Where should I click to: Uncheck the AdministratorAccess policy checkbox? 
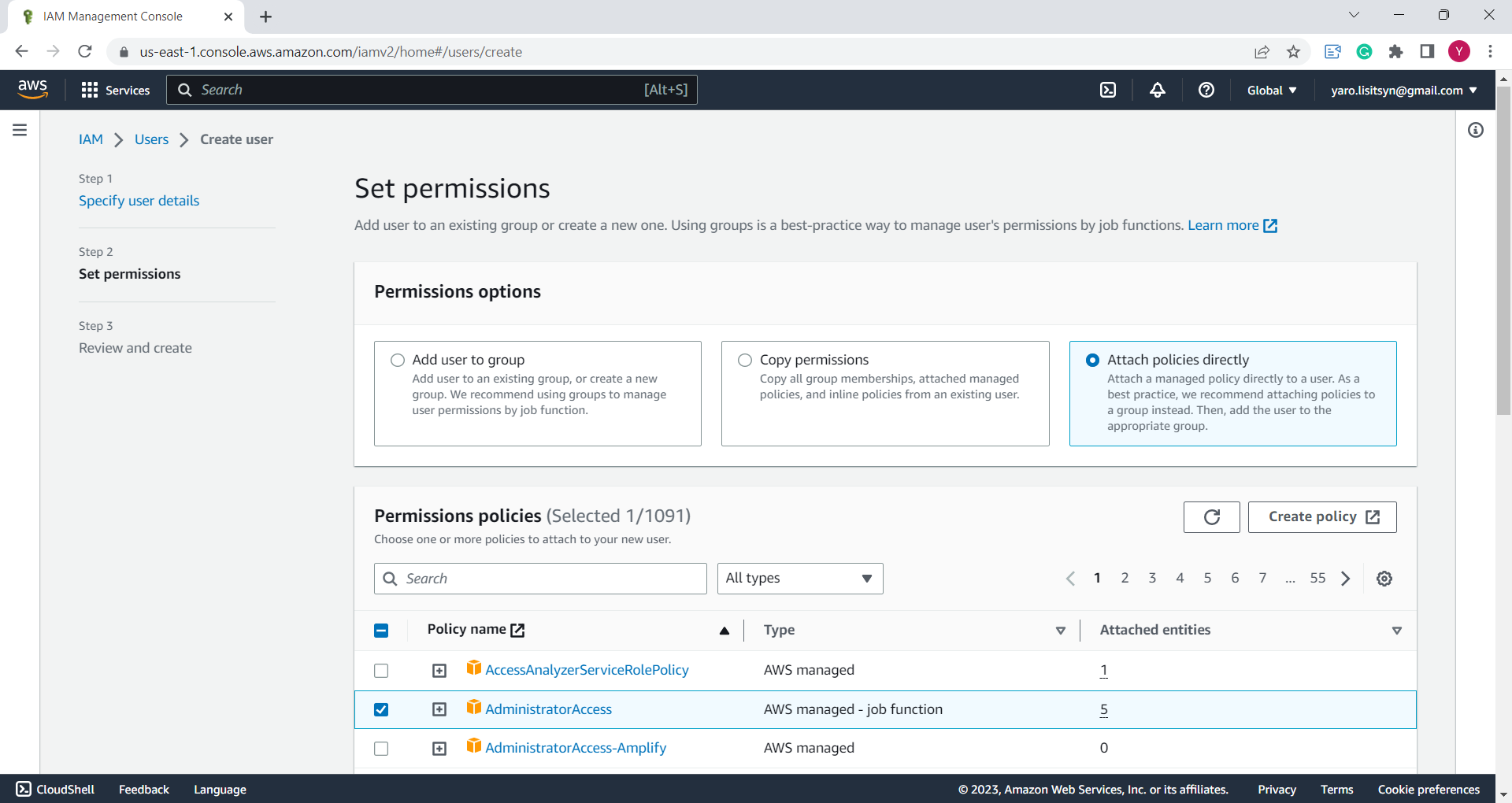point(381,709)
